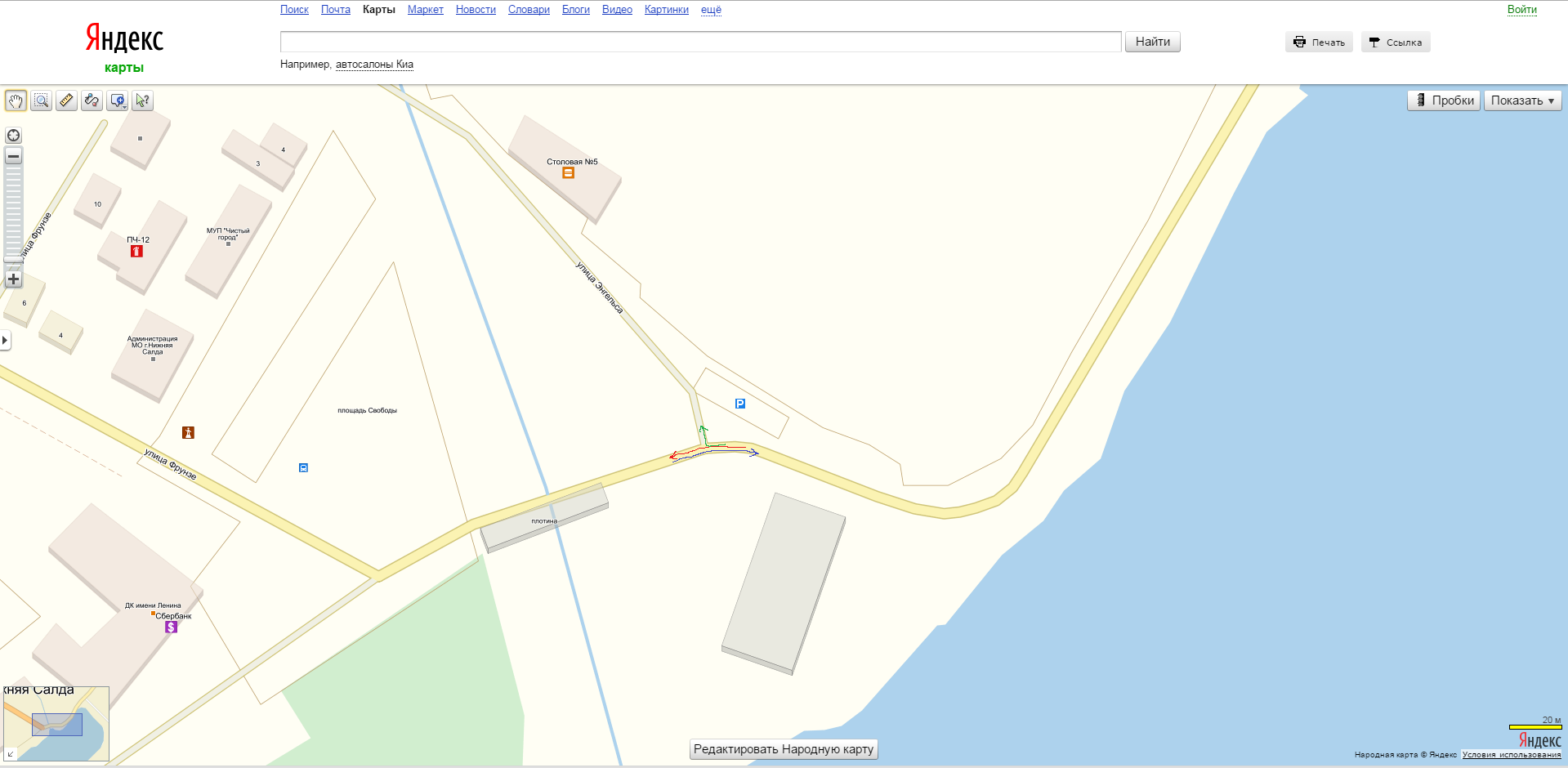Open the Показать layers dropdown
This screenshot has width=1568, height=768.
click(x=1522, y=100)
